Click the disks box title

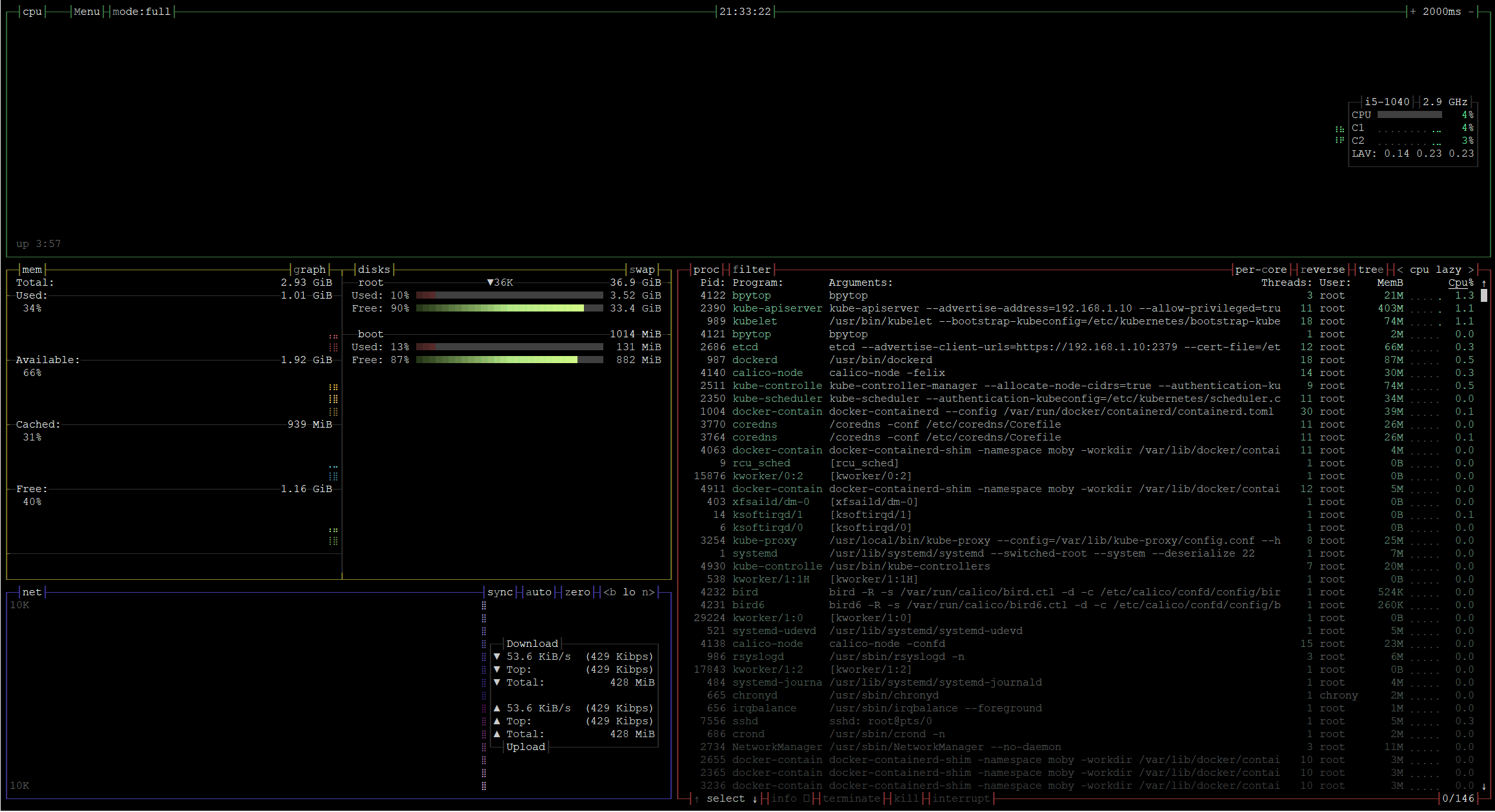pyautogui.click(x=374, y=270)
